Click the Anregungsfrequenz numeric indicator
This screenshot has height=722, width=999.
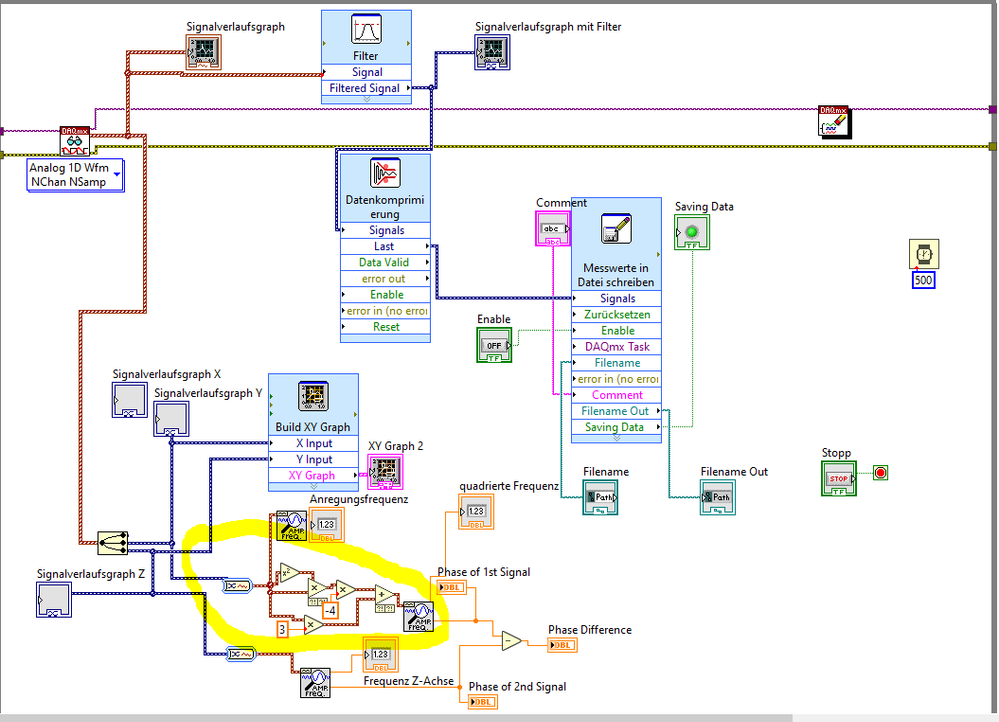coord(326,524)
